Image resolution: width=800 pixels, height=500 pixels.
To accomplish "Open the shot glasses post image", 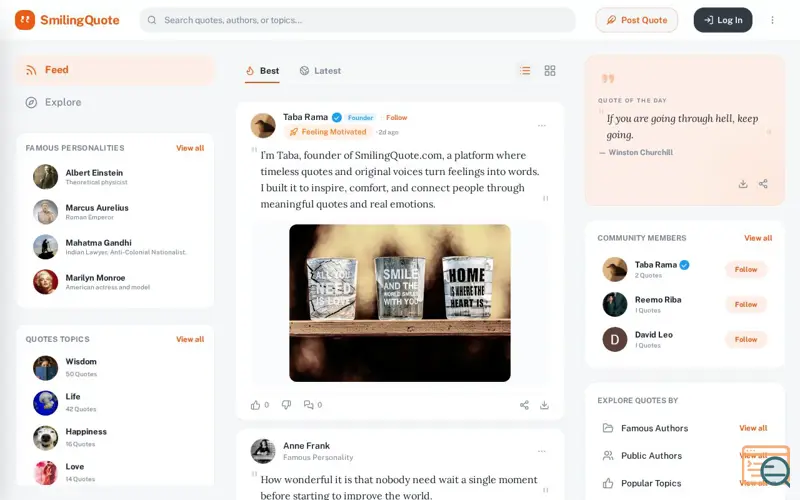I will [399, 303].
